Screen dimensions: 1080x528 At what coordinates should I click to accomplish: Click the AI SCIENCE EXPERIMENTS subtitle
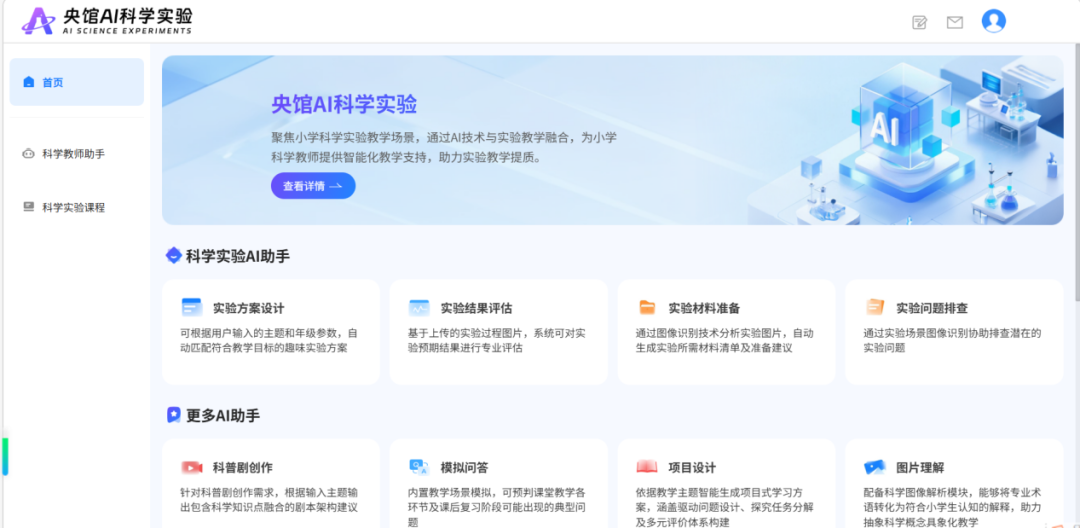coord(127,31)
